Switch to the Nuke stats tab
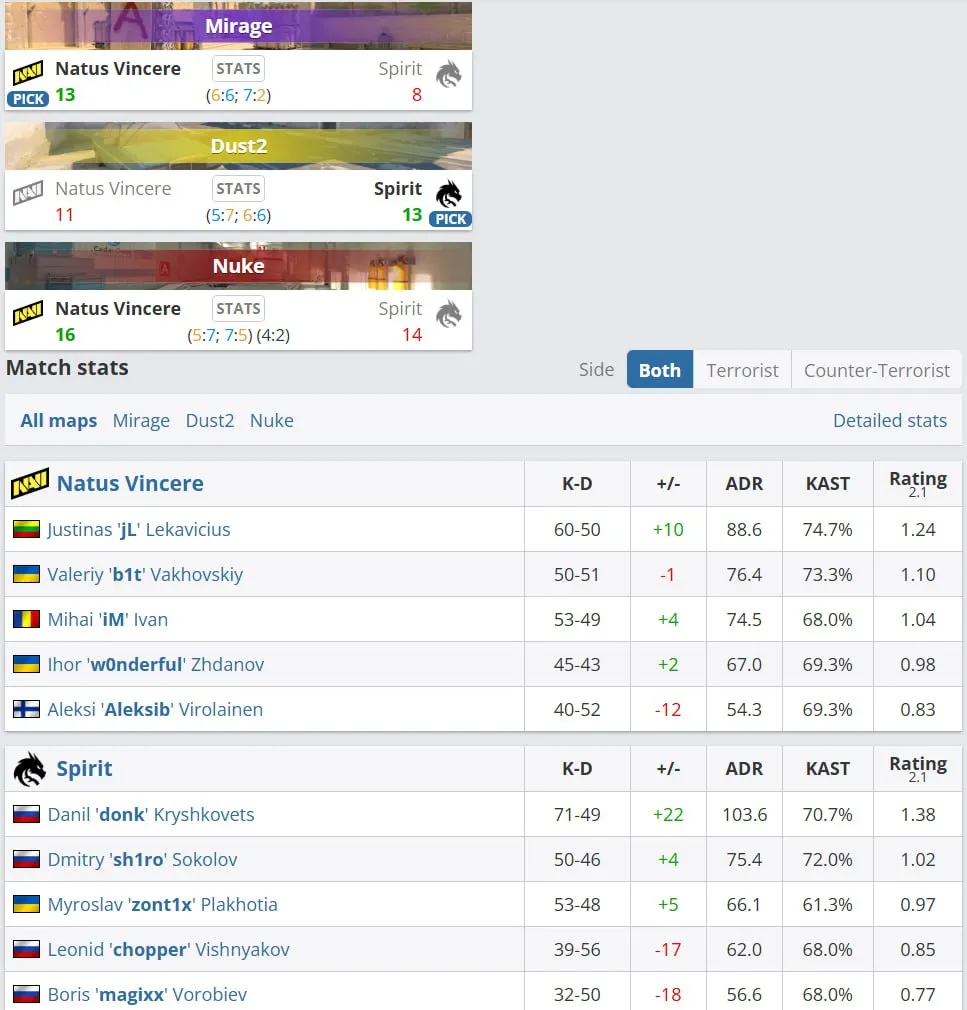Screen dimensions: 967x1010 coord(272,421)
